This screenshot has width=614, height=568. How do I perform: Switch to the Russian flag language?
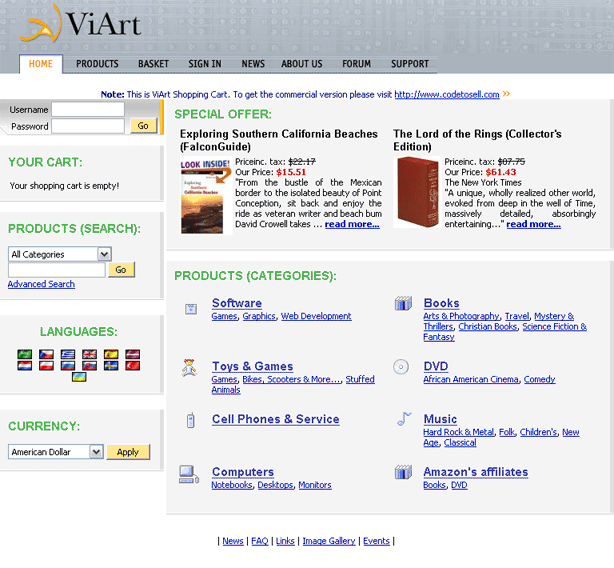coord(68,366)
